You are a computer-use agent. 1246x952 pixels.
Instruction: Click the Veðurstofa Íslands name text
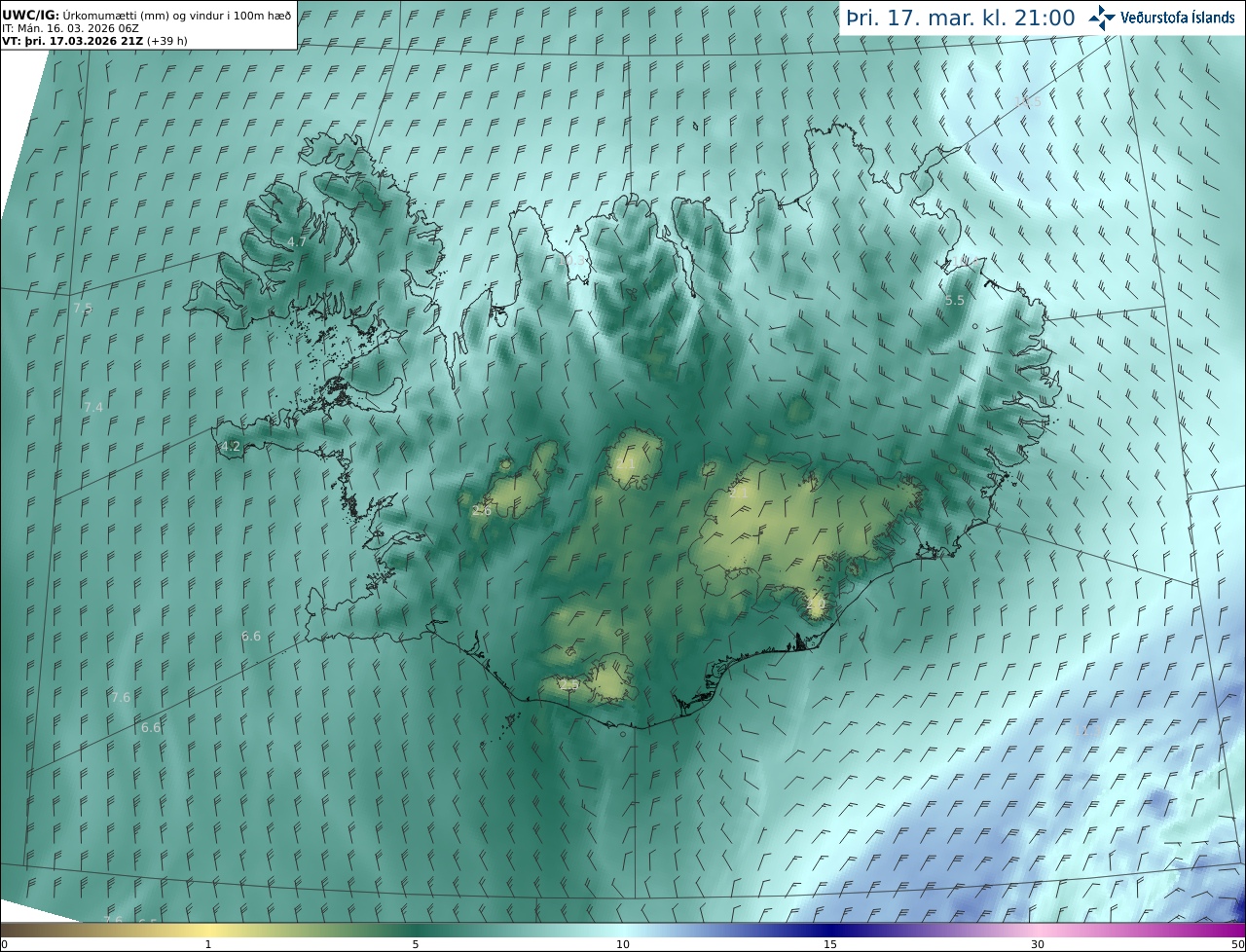click(x=1178, y=18)
